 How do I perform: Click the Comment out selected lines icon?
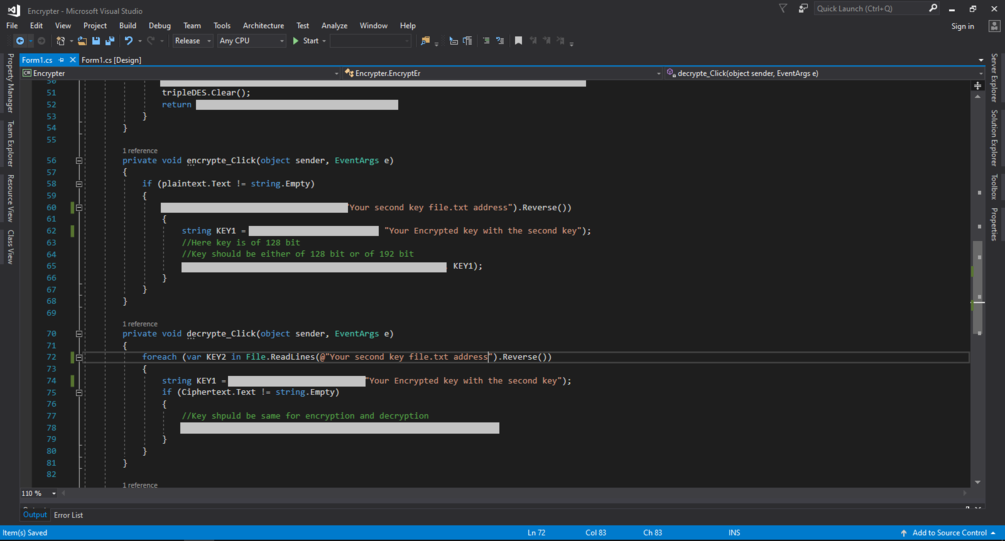coord(486,41)
